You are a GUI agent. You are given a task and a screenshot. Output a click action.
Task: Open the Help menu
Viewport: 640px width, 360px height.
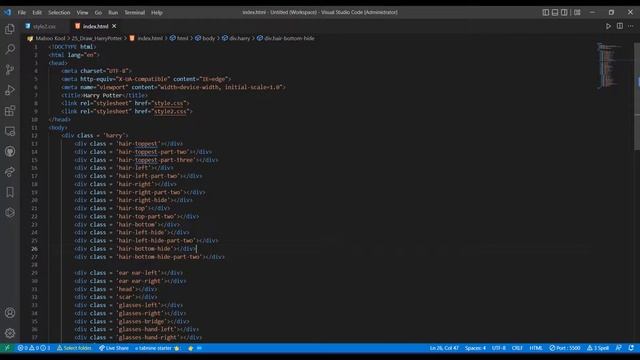point(157,13)
